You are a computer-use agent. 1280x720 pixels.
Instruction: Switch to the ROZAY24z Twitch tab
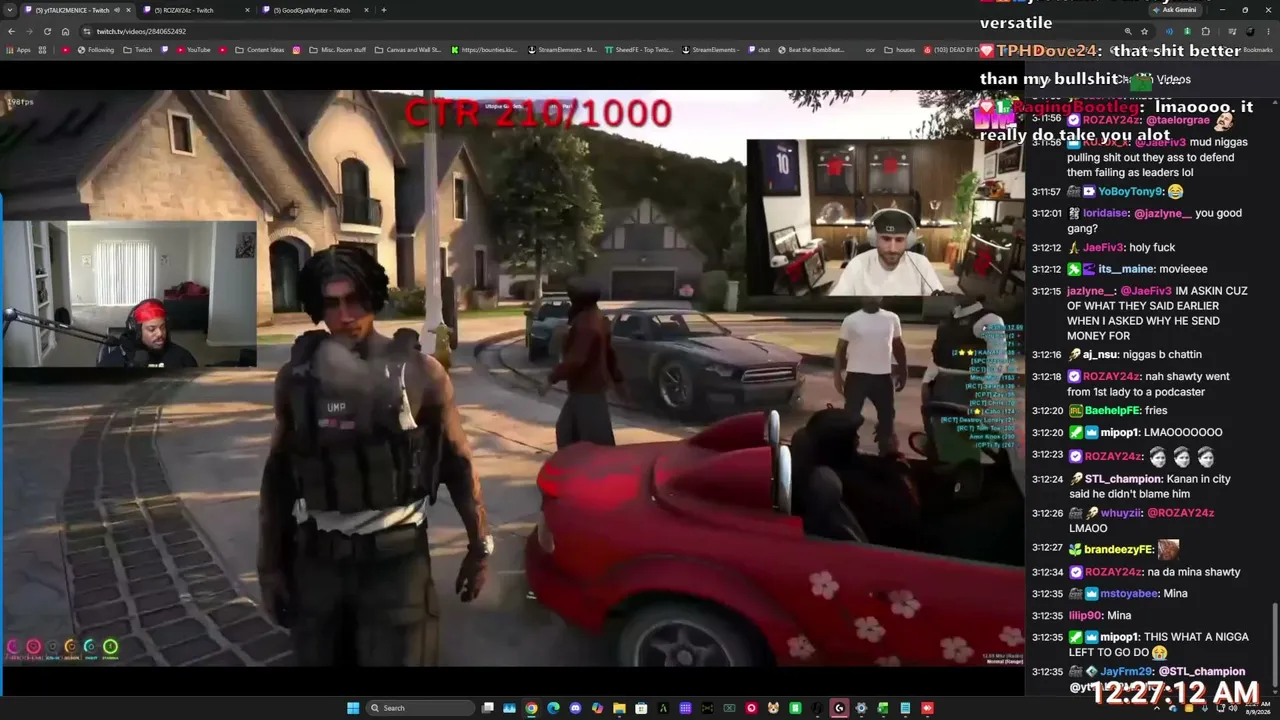click(x=197, y=10)
